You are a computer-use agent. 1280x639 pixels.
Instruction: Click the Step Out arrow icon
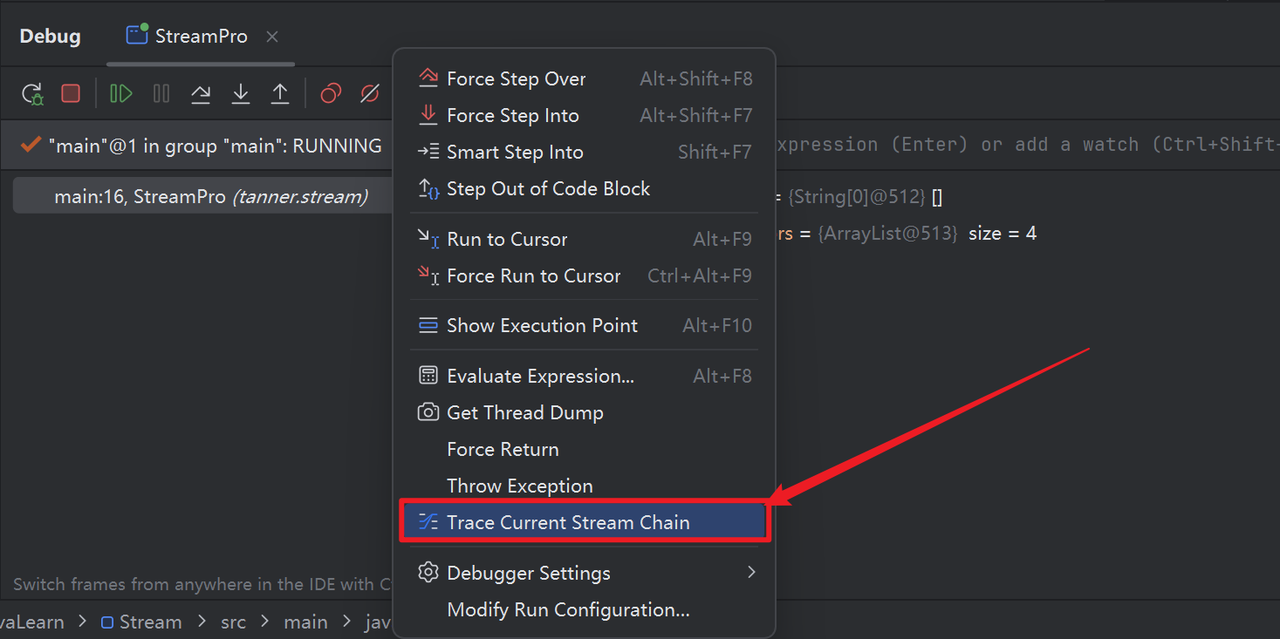[280, 94]
